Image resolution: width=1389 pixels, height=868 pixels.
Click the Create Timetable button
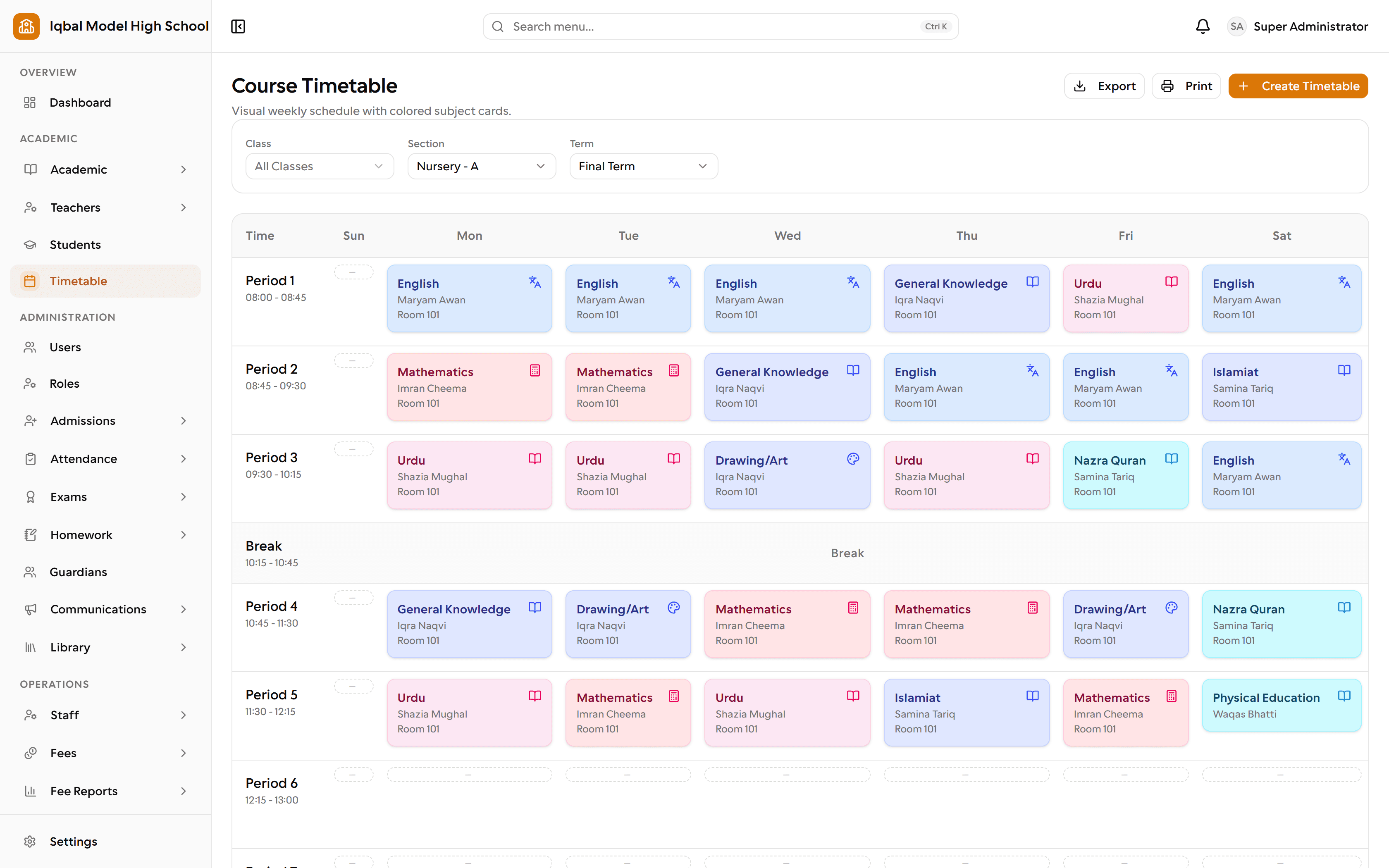1298,86
